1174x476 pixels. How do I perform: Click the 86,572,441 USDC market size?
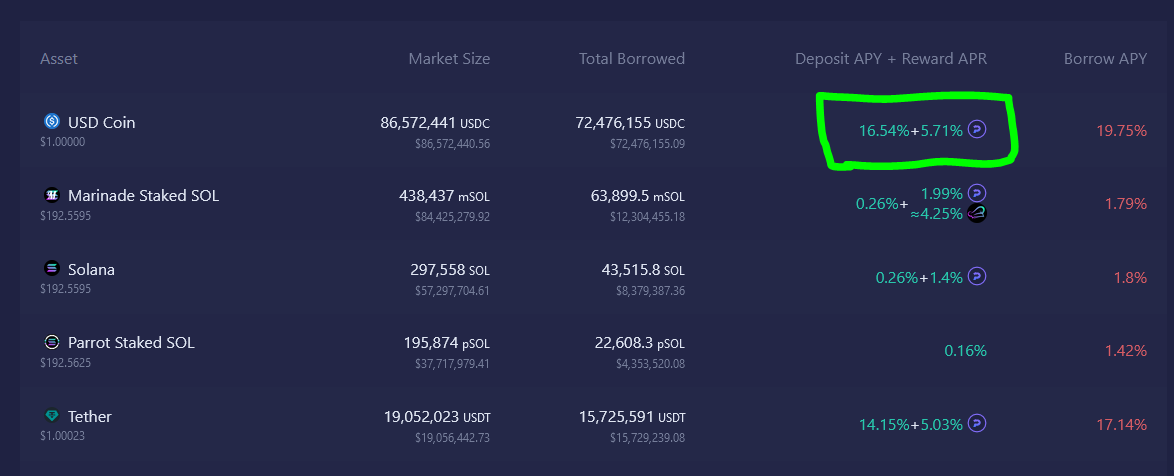[x=435, y=123]
